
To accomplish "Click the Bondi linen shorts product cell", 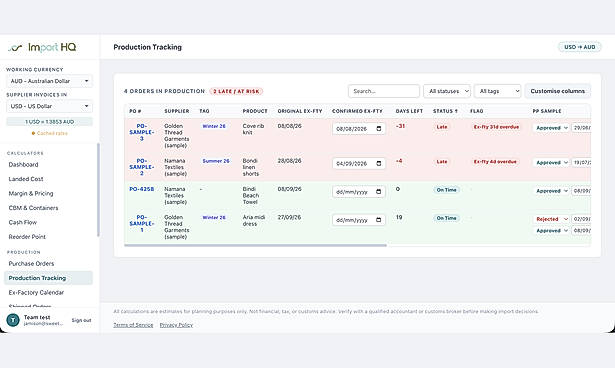I will click(x=251, y=167).
